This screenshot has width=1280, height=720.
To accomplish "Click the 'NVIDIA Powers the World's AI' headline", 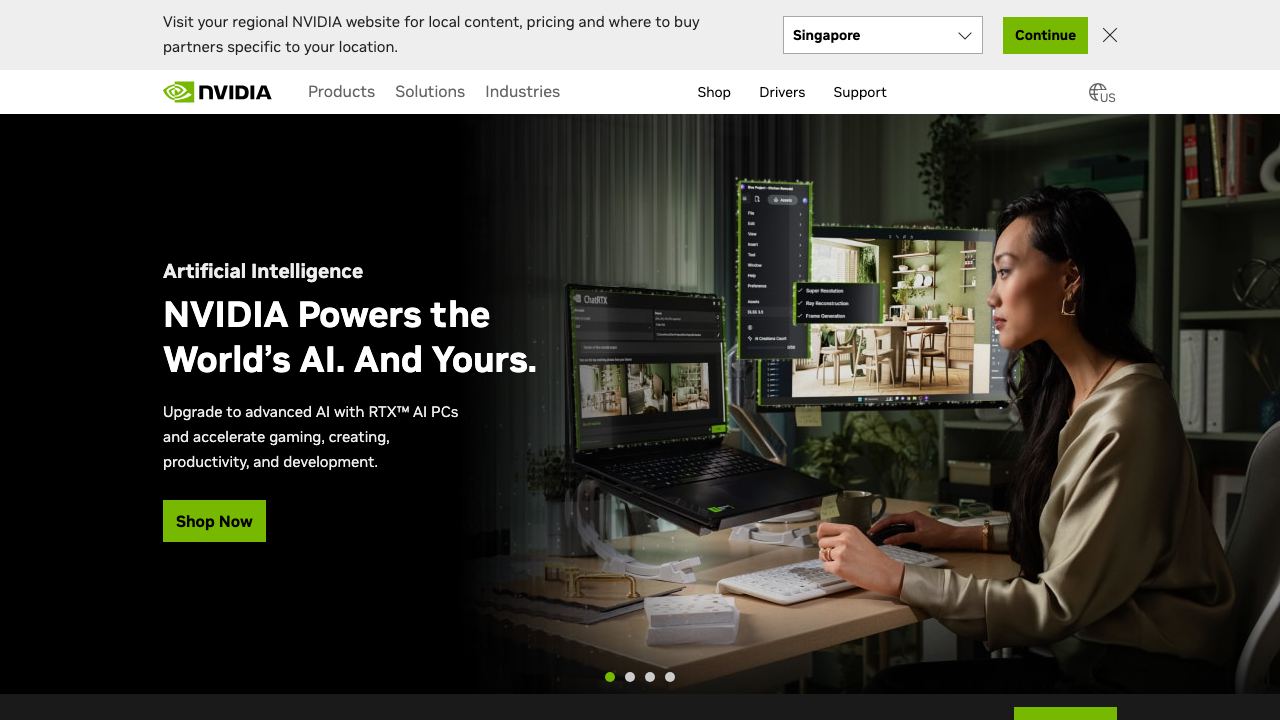I will click(x=350, y=337).
